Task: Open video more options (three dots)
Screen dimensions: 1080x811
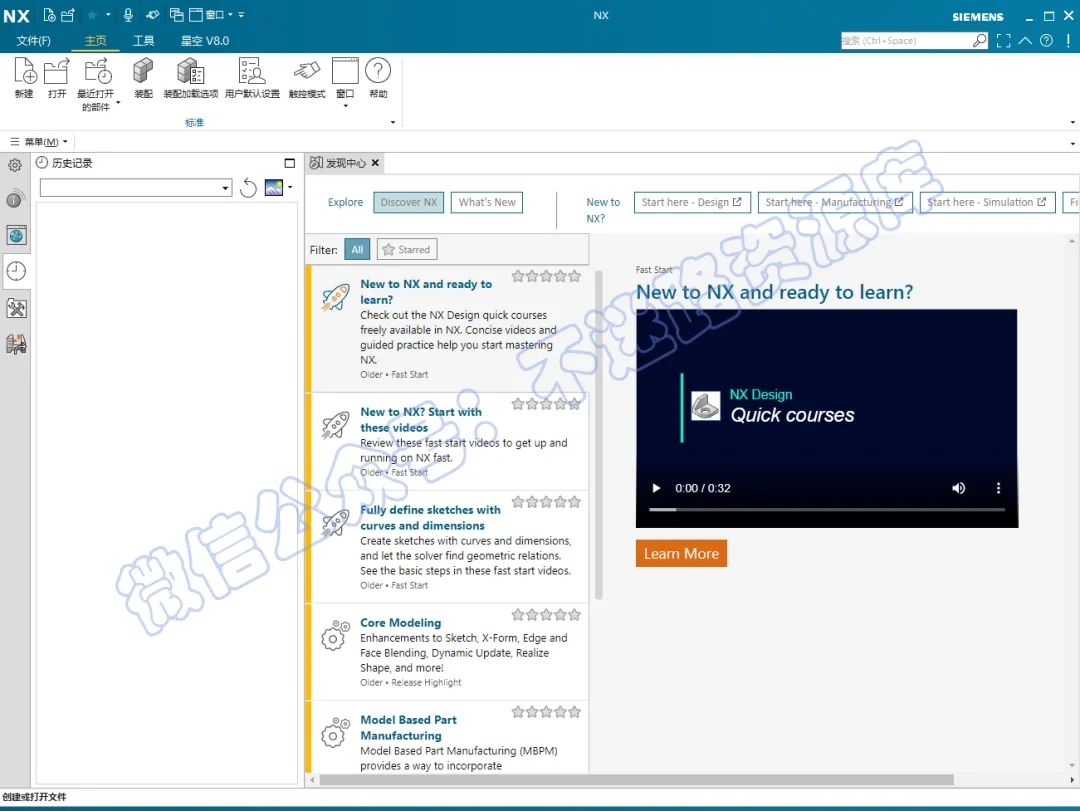Action: click(x=998, y=488)
